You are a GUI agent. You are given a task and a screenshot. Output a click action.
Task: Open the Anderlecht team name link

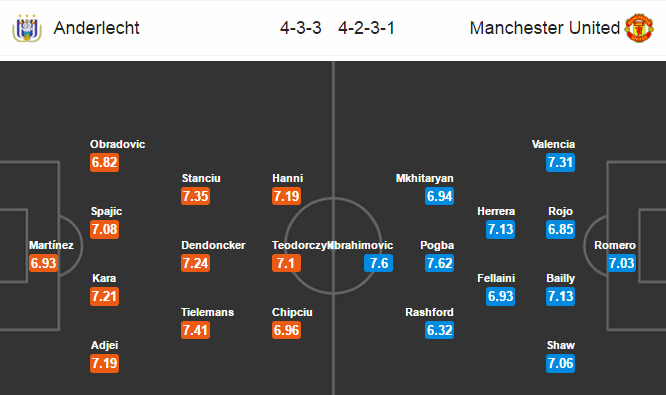(x=96, y=28)
